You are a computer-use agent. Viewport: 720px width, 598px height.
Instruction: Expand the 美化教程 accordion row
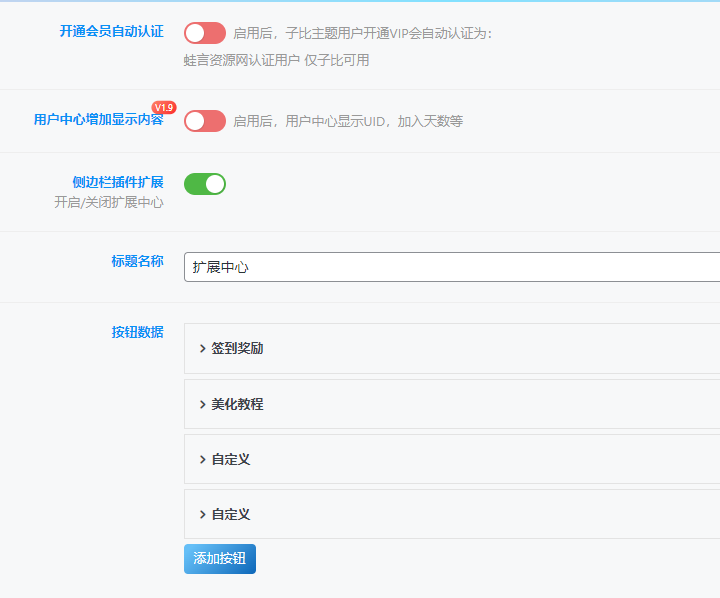click(450, 404)
